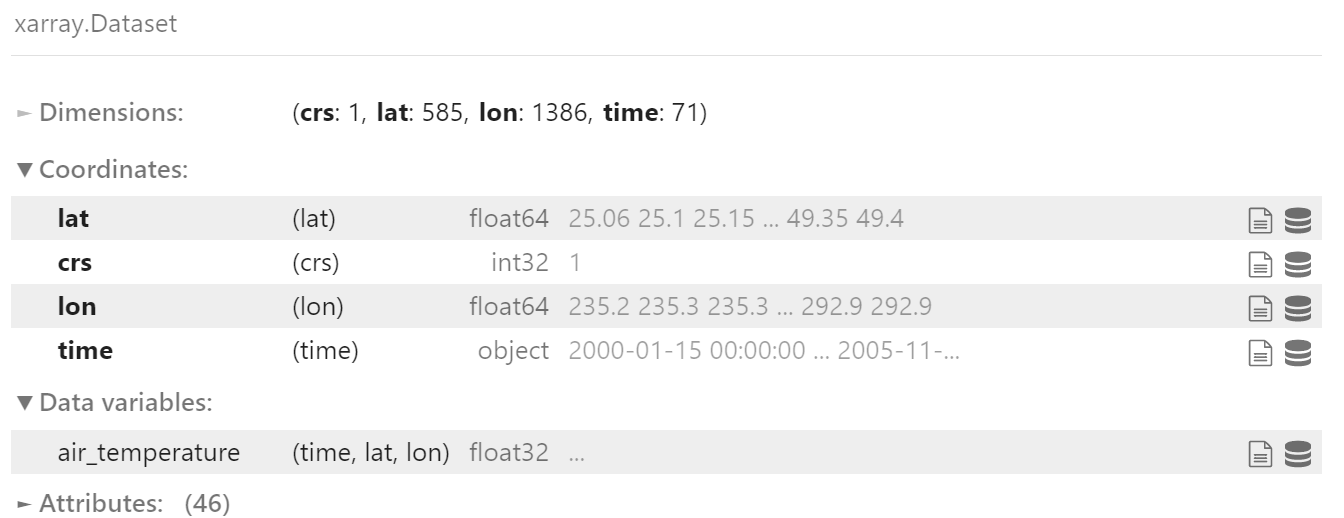Viewport: 1344px width, 518px height.
Task: Click the lon coordinate name
Action: tap(77, 307)
